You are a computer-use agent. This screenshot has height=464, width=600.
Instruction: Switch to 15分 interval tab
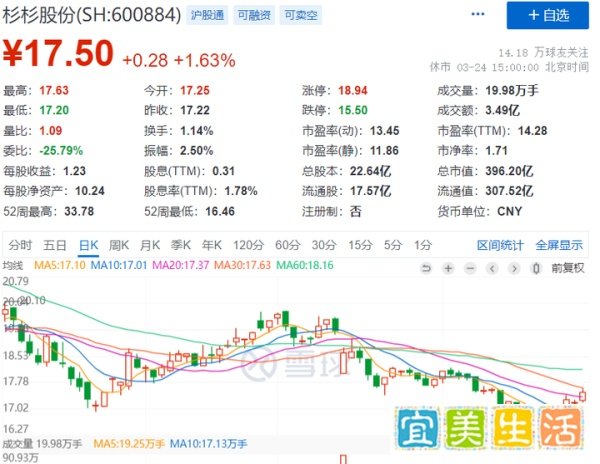pos(360,245)
